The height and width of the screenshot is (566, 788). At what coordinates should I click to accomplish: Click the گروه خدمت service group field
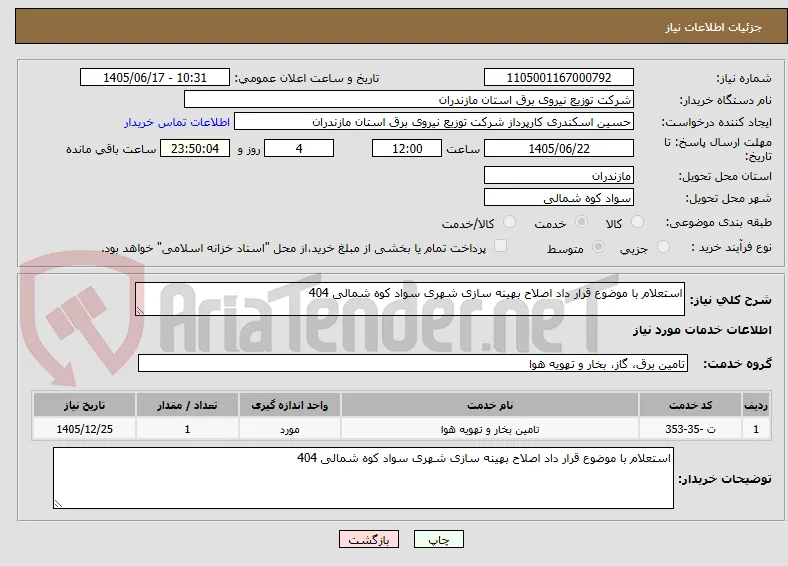(x=413, y=363)
